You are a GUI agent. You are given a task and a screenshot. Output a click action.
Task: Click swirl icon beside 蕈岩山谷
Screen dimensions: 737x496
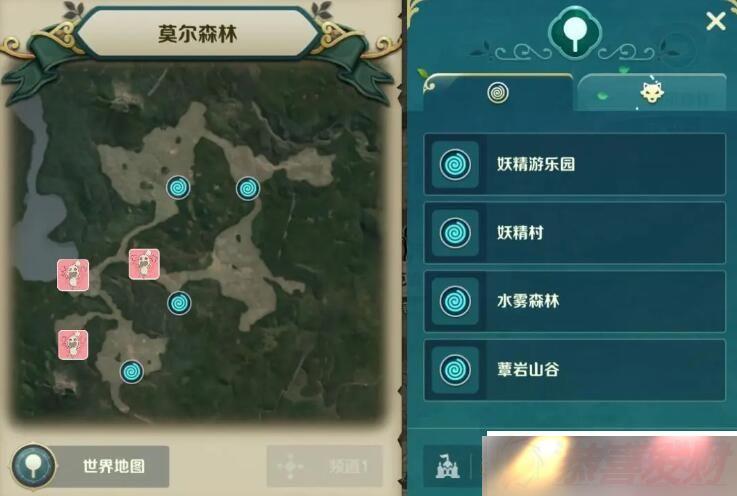pyautogui.click(x=455, y=370)
